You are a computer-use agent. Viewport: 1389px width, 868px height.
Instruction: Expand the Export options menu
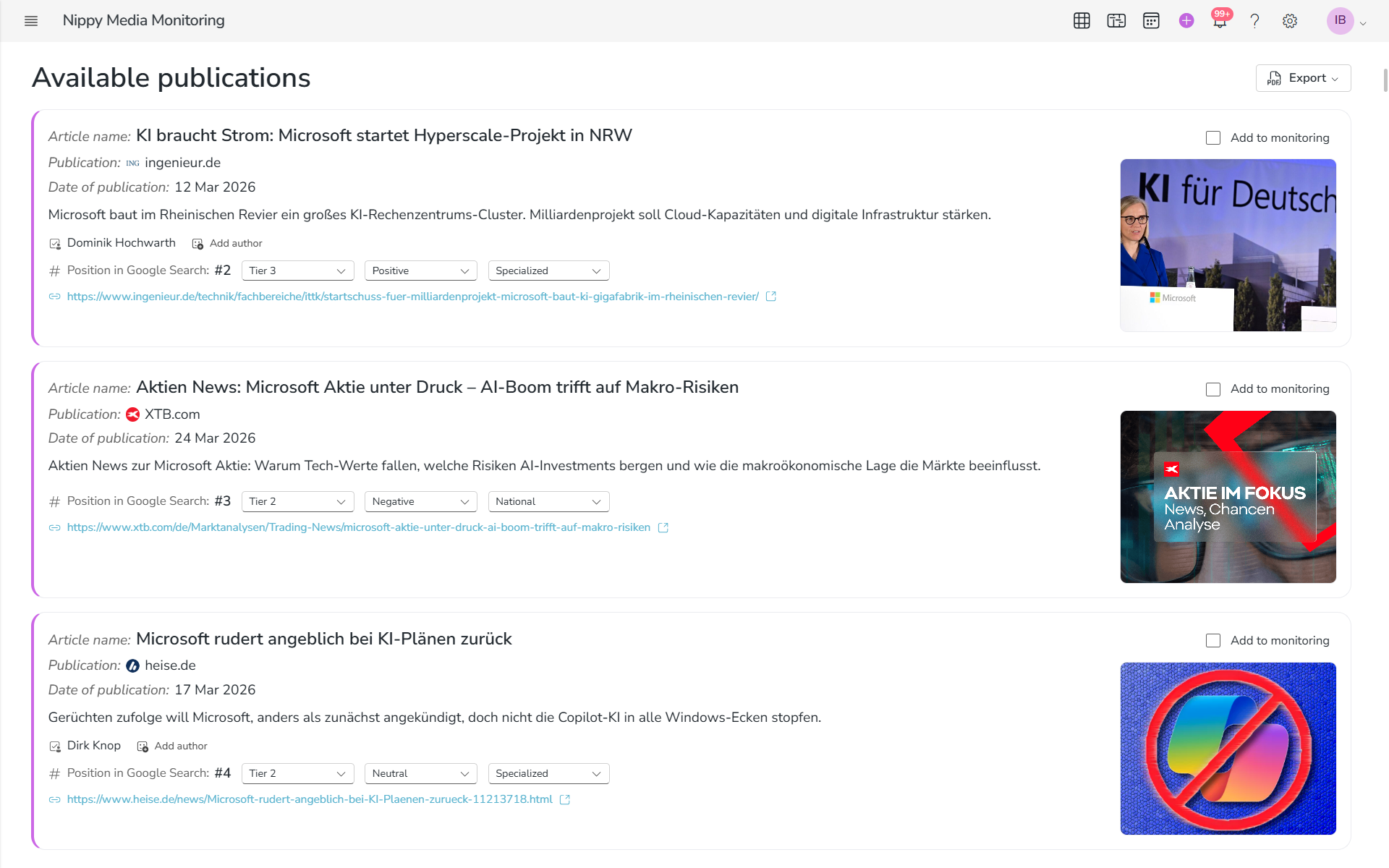coord(1302,77)
